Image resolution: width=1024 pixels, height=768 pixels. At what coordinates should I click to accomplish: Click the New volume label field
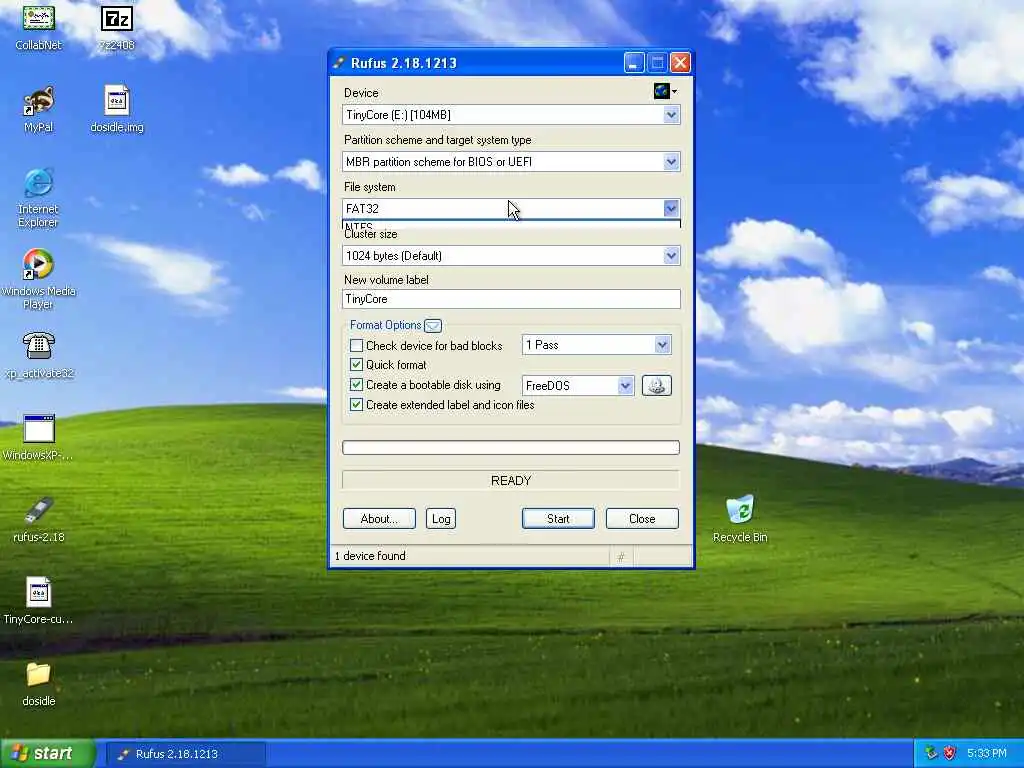[x=511, y=299]
